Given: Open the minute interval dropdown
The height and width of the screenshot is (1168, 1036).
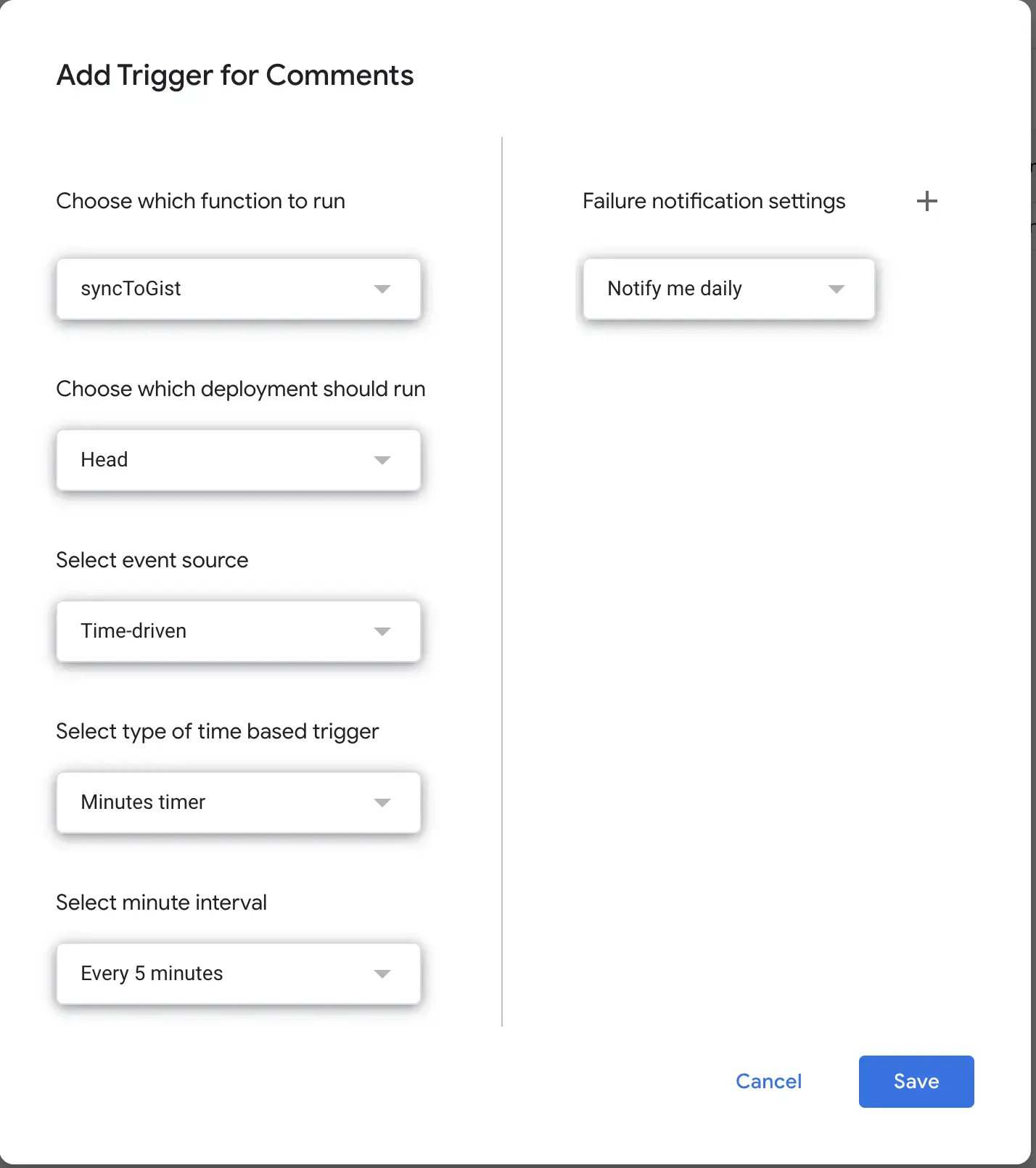Looking at the screenshot, I should 238,974.
